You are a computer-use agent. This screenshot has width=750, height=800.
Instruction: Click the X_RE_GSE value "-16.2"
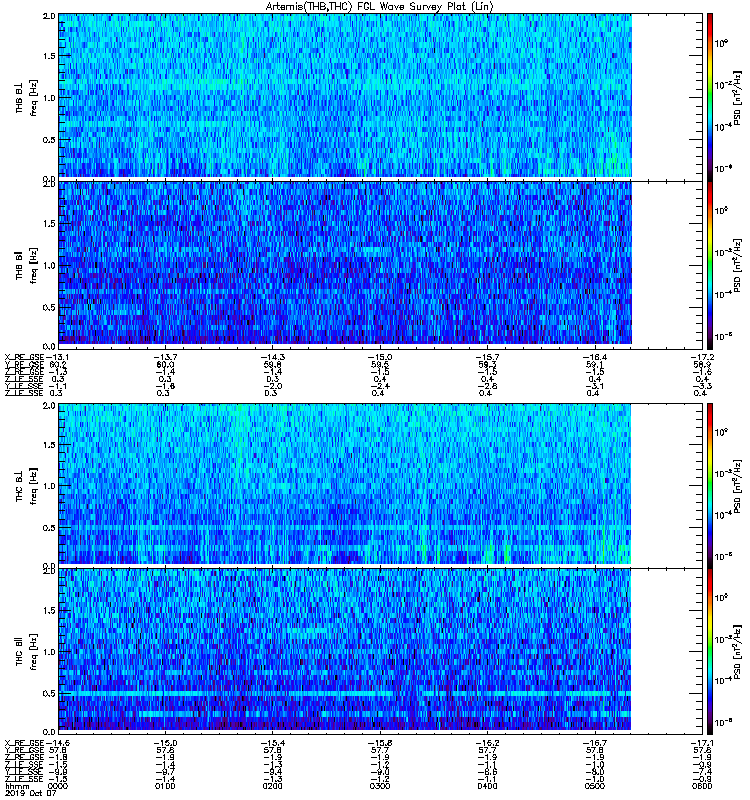(x=487, y=743)
